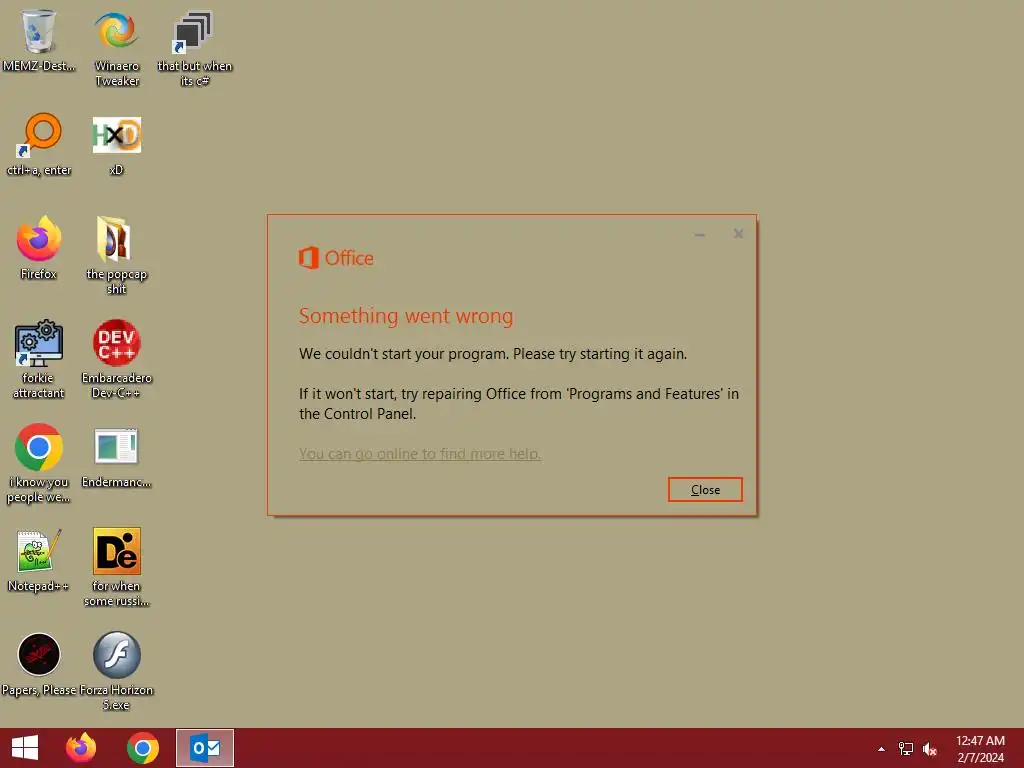This screenshot has height=768, width=1024.
Task: Select the 'for when some russi...' icon
Action: point(116,567)
